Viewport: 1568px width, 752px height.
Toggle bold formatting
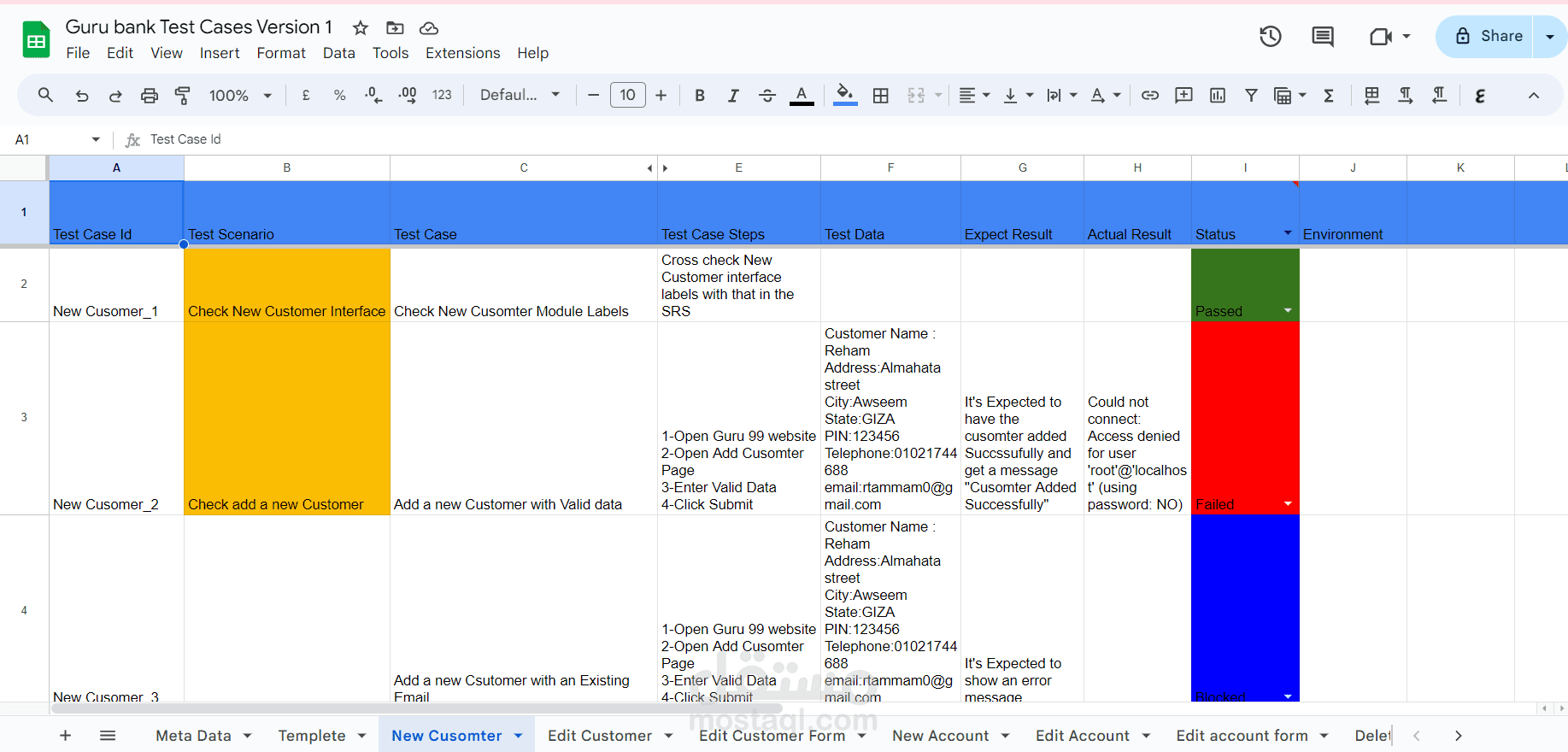click(700, 95)
